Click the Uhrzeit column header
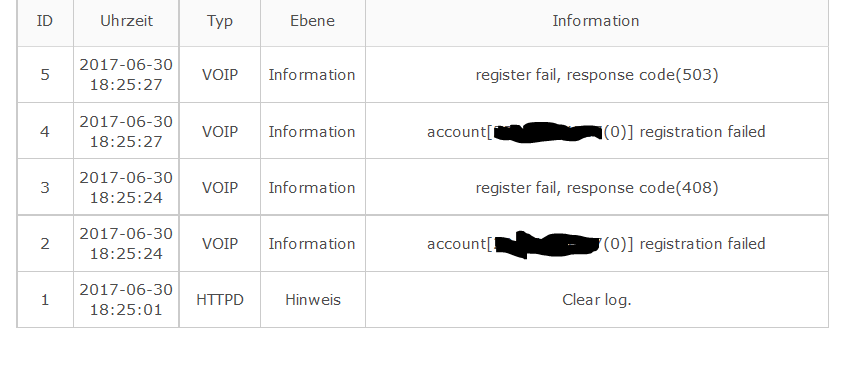Viewport: 842px width, 365px height. coord(126,21)
